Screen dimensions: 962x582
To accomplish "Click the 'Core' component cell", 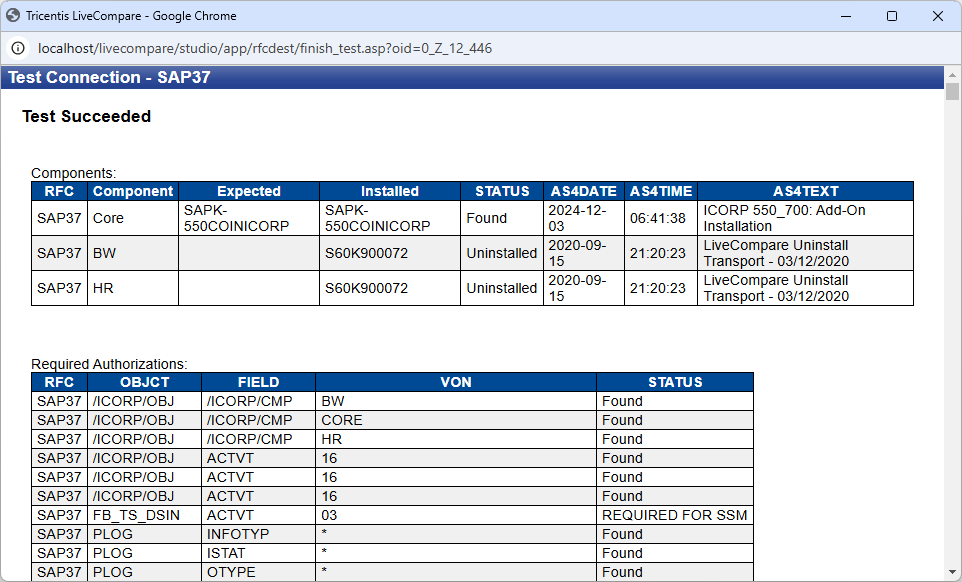I will pyautogui.click(x=133, y=218).
